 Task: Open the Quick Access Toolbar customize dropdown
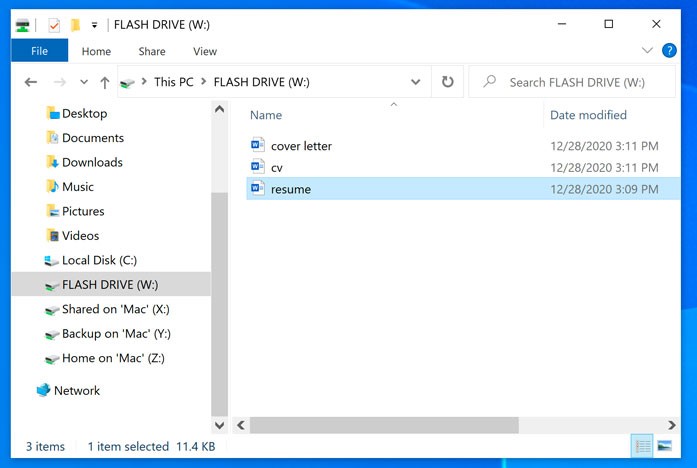coord(94,25)
